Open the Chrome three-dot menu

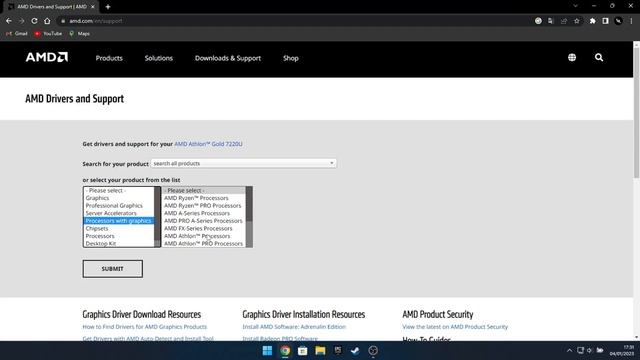pos(631,21)
